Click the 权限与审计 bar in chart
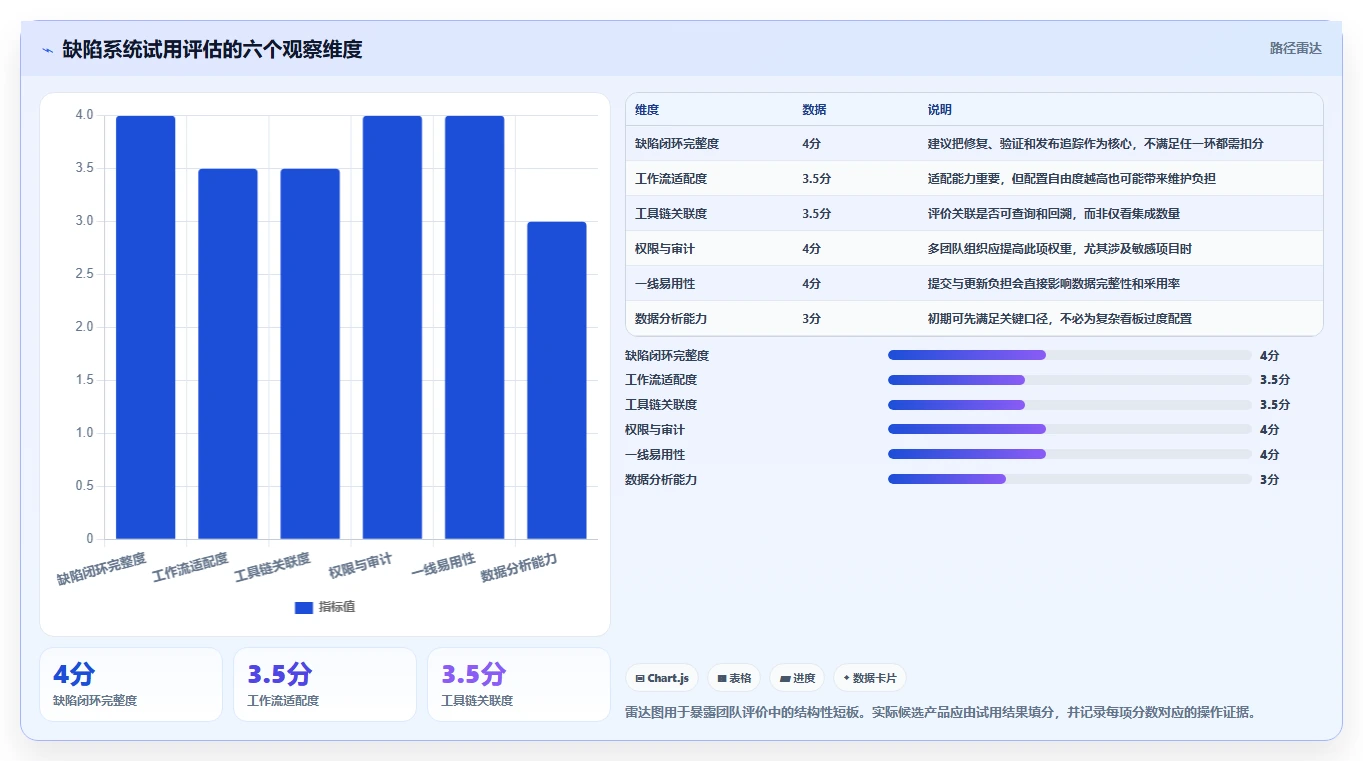 [x=392, y=327]
